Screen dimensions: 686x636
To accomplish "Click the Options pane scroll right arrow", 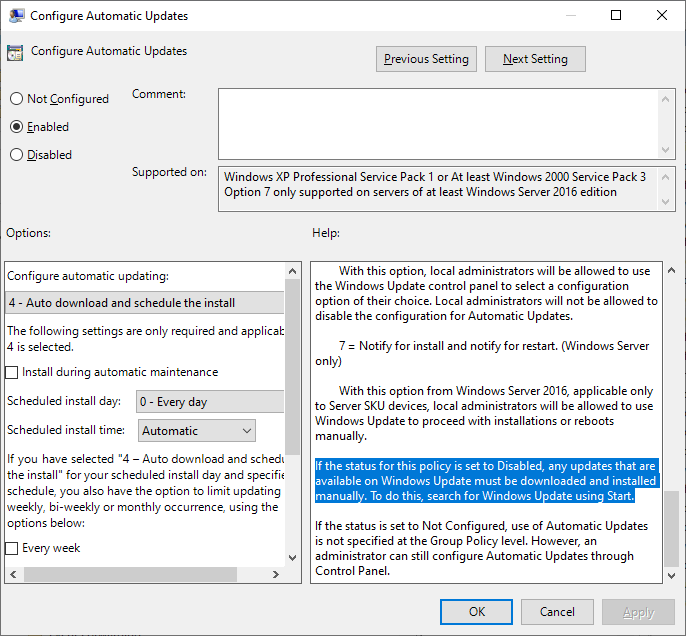I will pos(276,574).
